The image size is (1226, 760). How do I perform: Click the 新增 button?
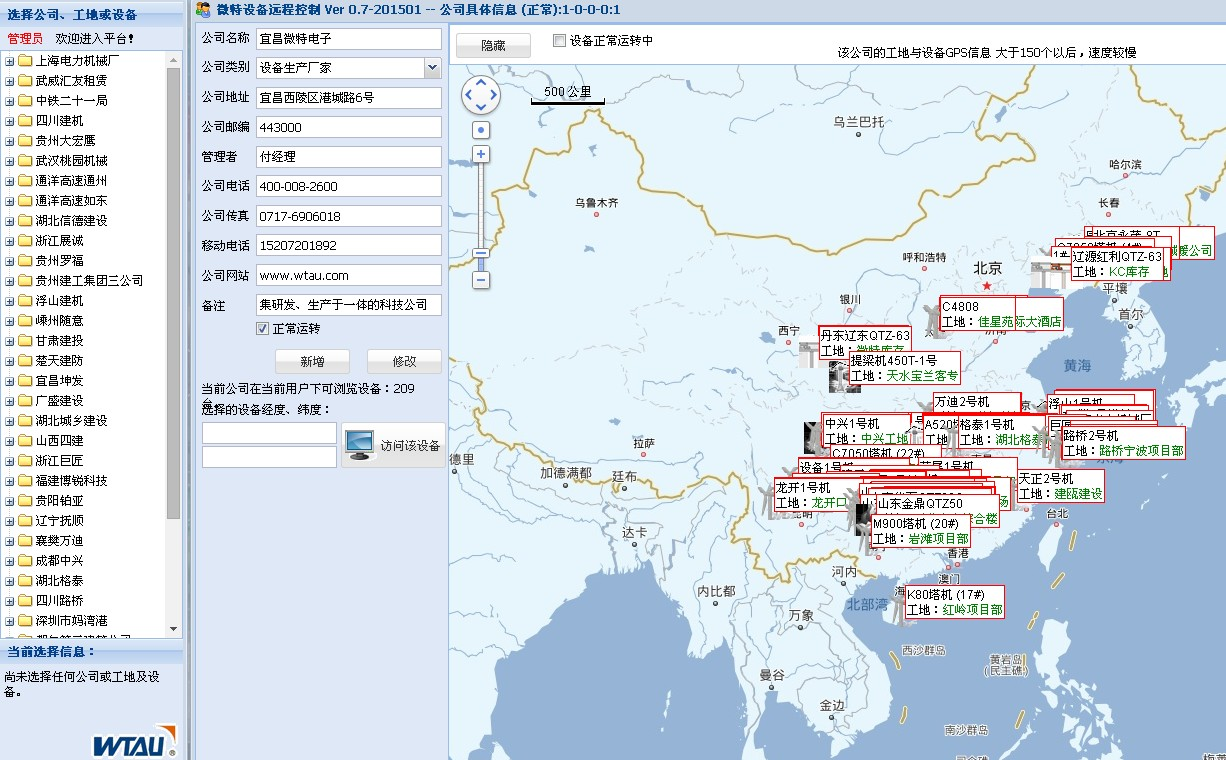click(x=312, y=361)
